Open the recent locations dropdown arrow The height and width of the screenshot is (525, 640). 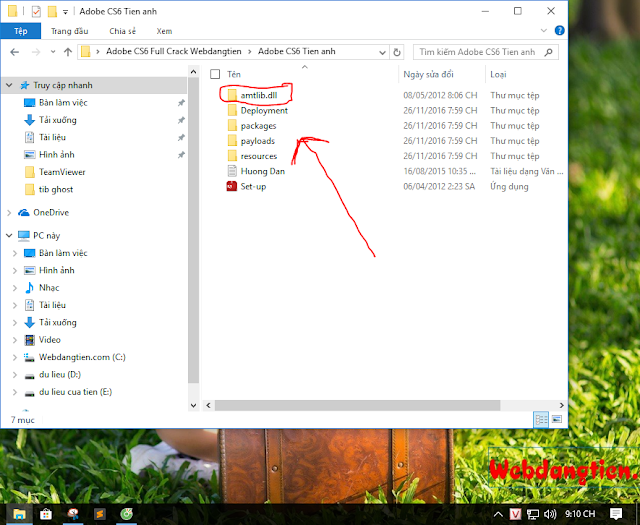(53, 52)
